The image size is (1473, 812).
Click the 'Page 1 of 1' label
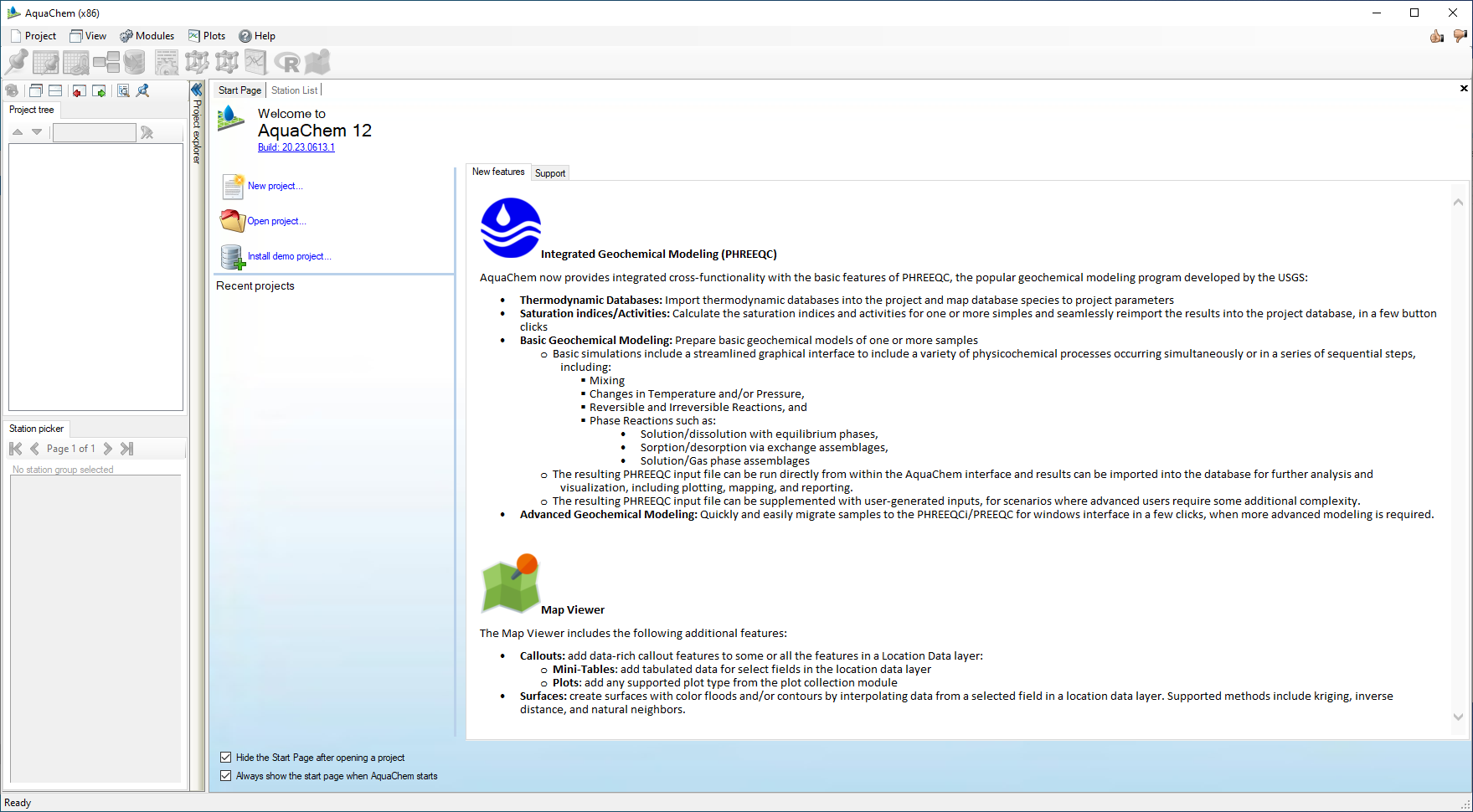point(71,449)
